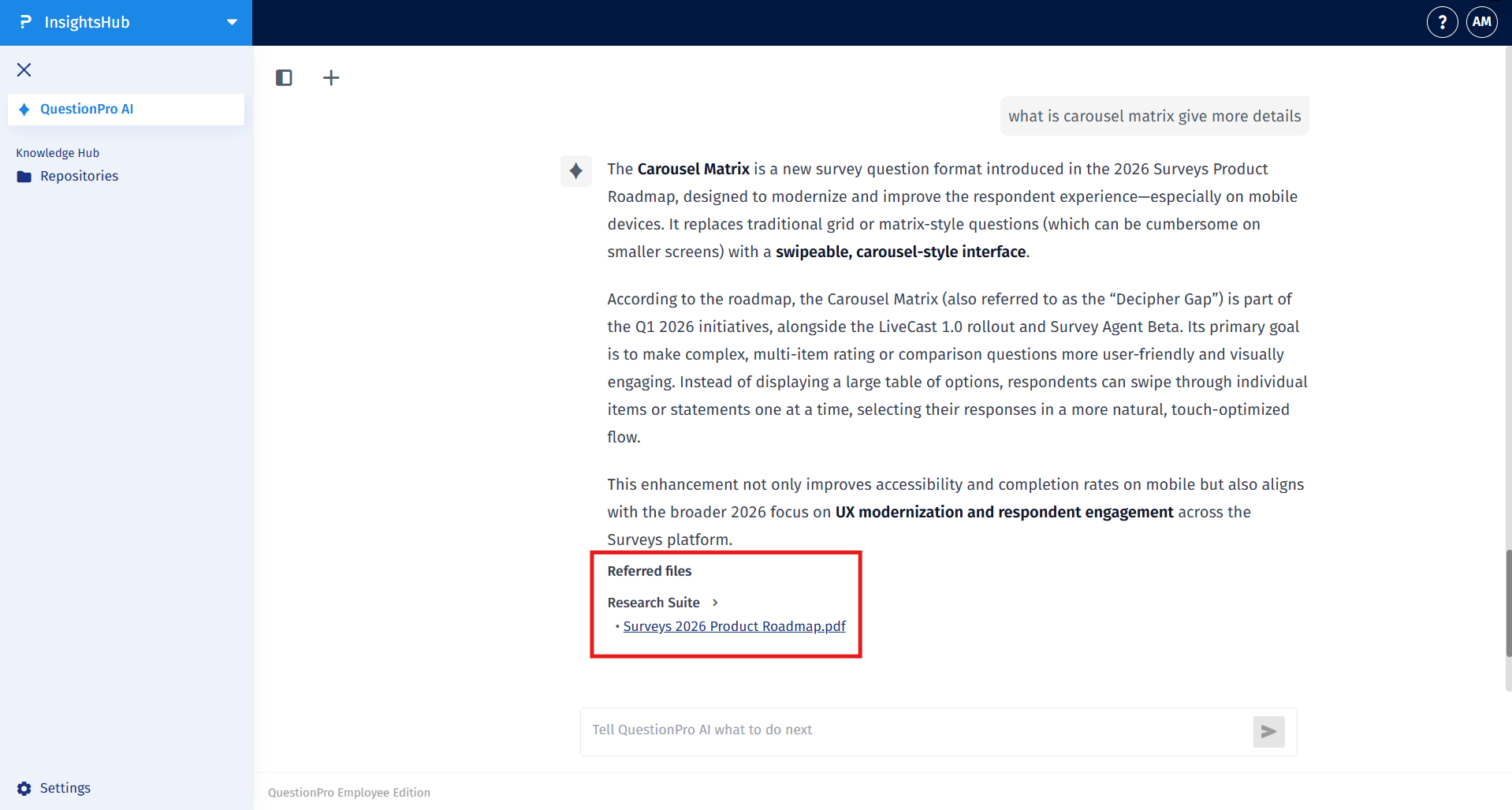Open Repositories under Knowledge Hub
Screen dimensions: 1512x810
[79, 176]
